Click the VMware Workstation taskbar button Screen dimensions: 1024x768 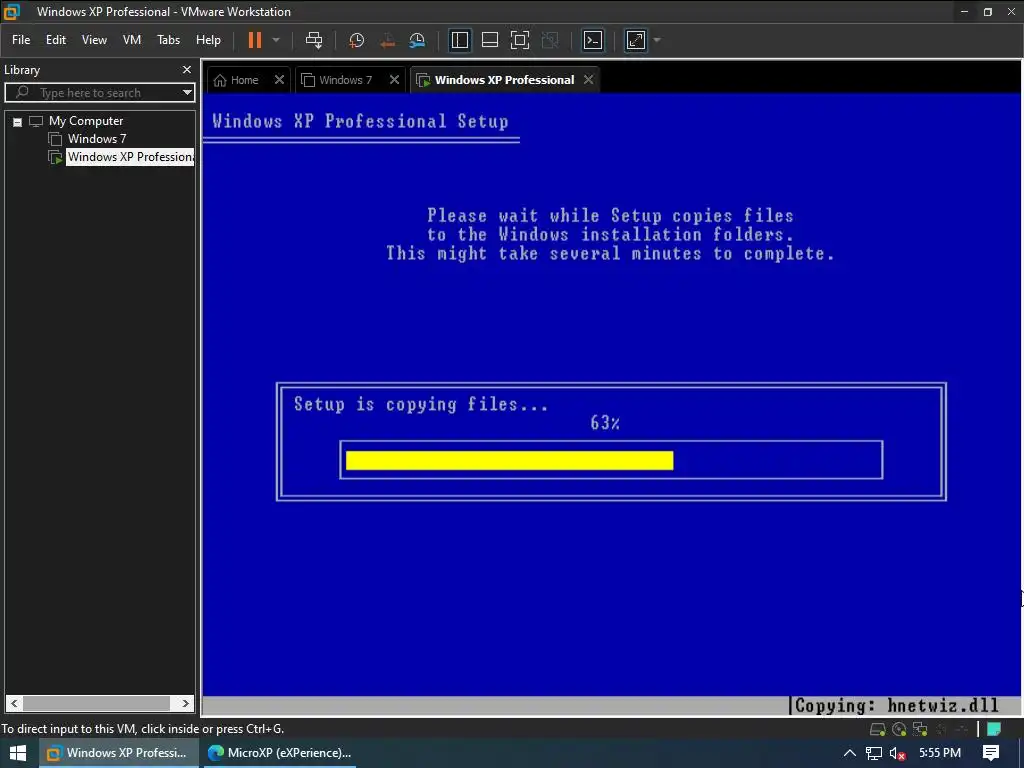click(118, 753)
